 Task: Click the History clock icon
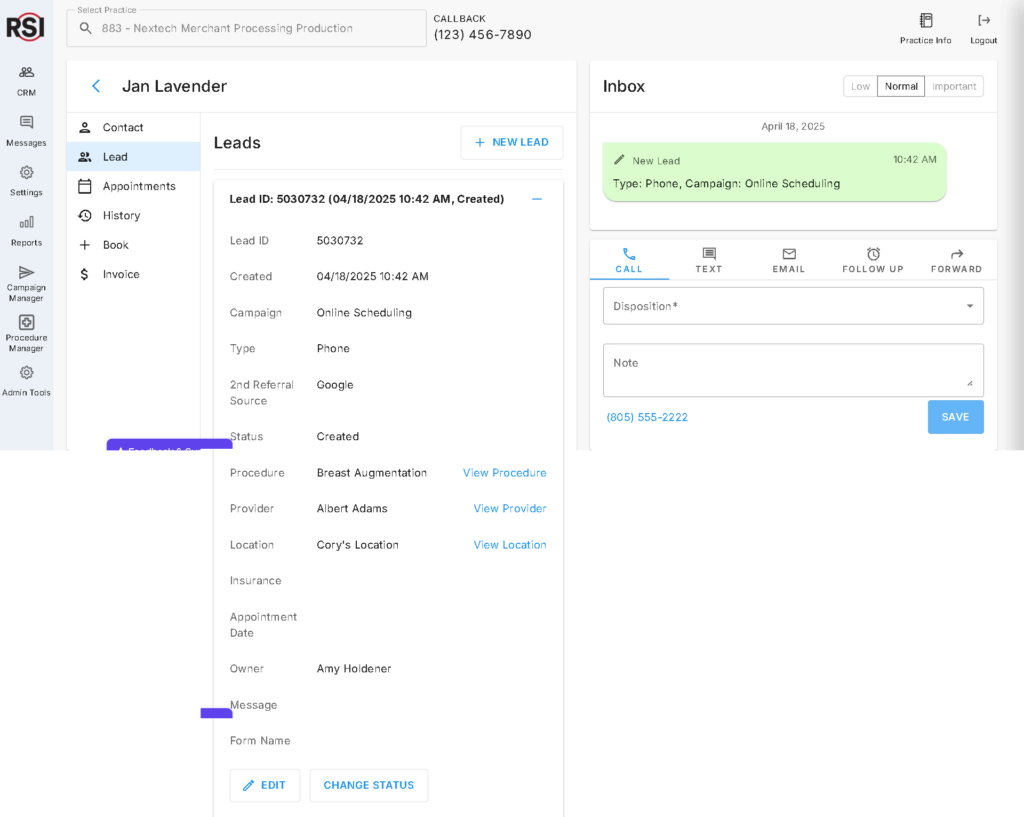click(x=85, y=216)
